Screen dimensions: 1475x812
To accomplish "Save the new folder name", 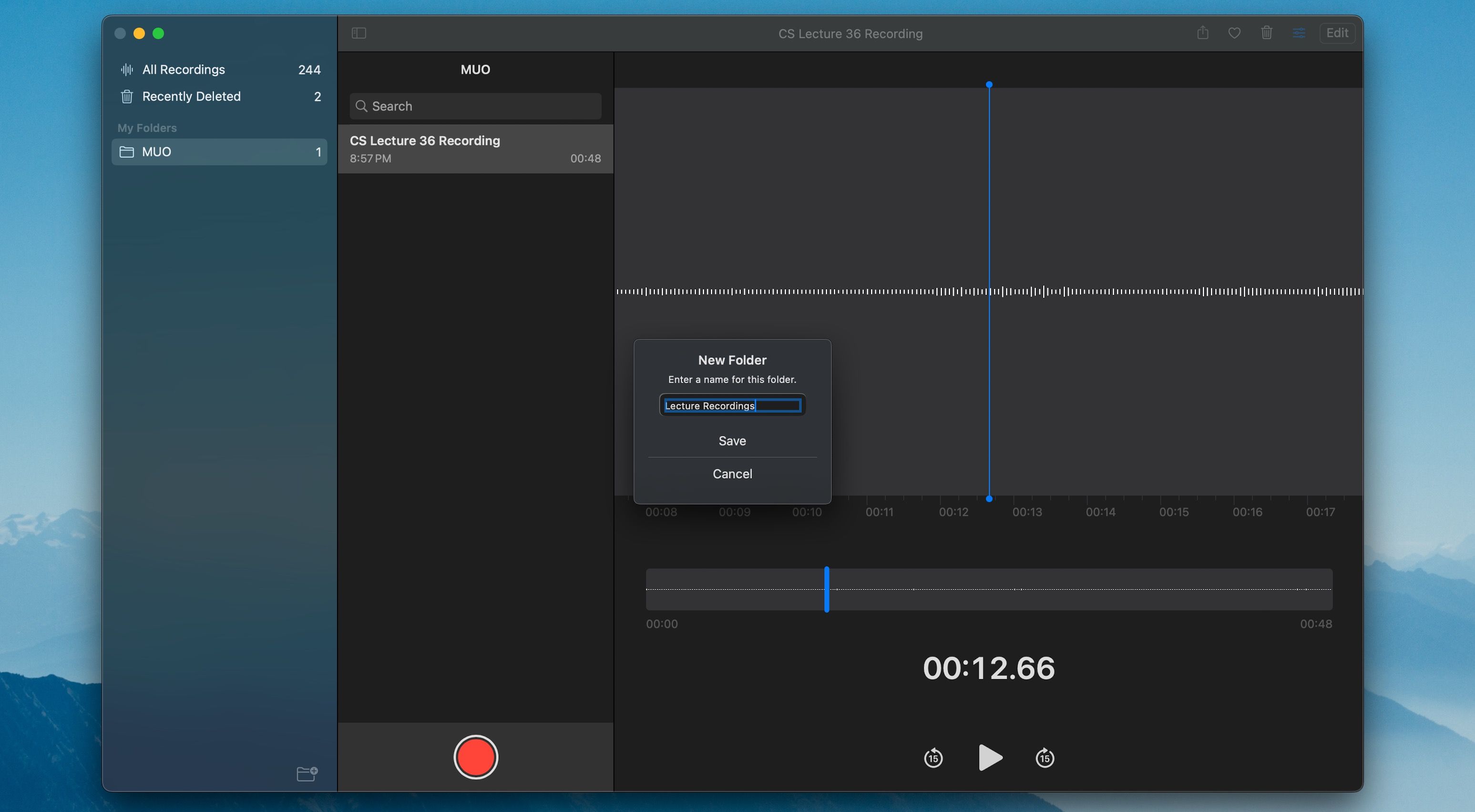I will coord(732,441).
